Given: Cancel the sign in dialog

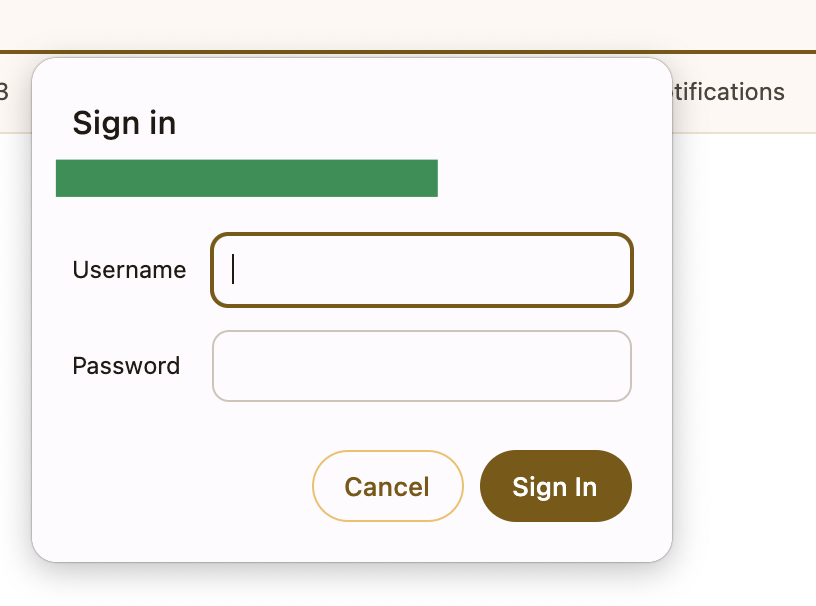Looking at the screenshot, I should [387, 486].
